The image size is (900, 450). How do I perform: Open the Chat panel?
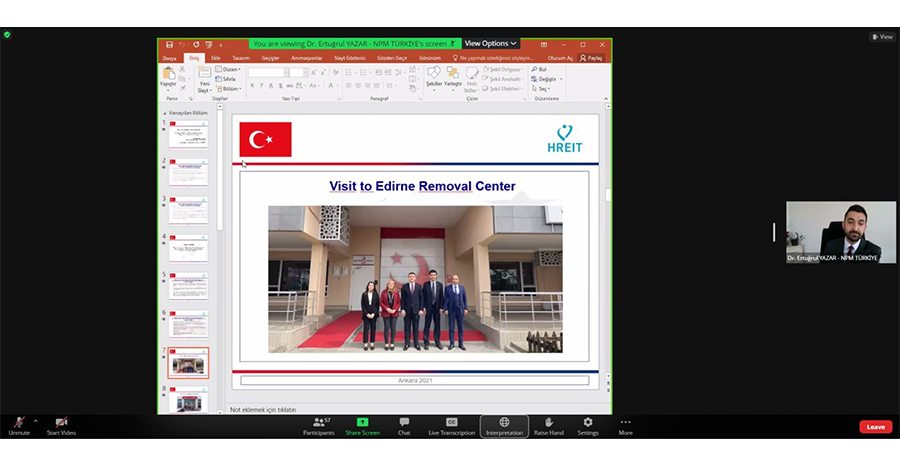(404, 426)
